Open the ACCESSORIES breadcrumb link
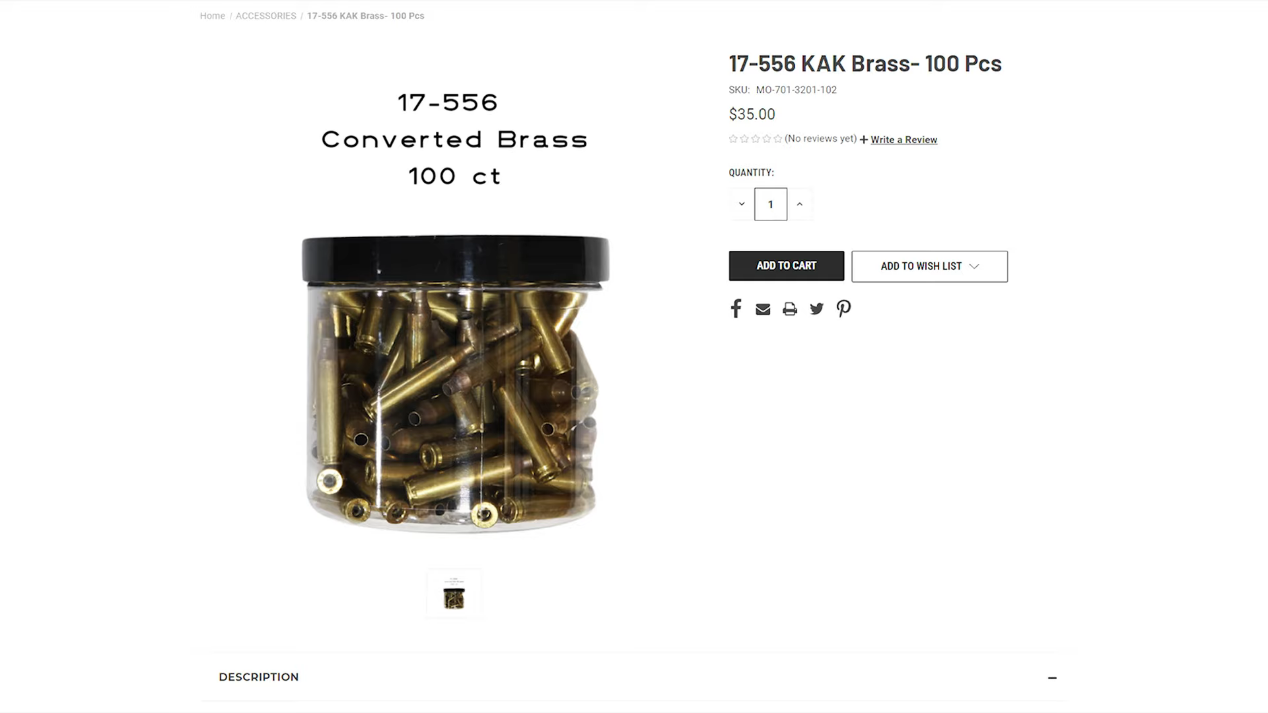Screen dimensions: 1268x713 pyautogui.click(x=266, y=16)
